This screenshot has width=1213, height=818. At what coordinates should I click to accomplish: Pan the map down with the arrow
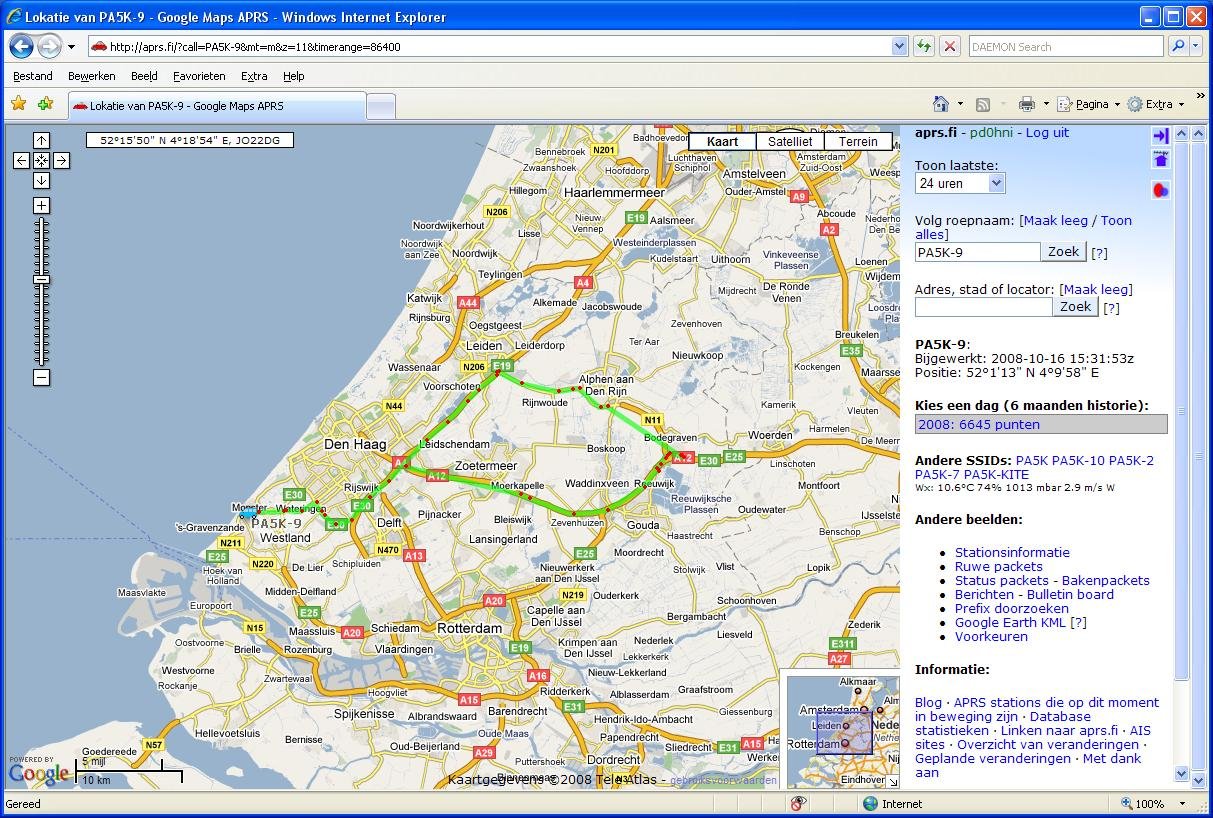click(41, 181)
